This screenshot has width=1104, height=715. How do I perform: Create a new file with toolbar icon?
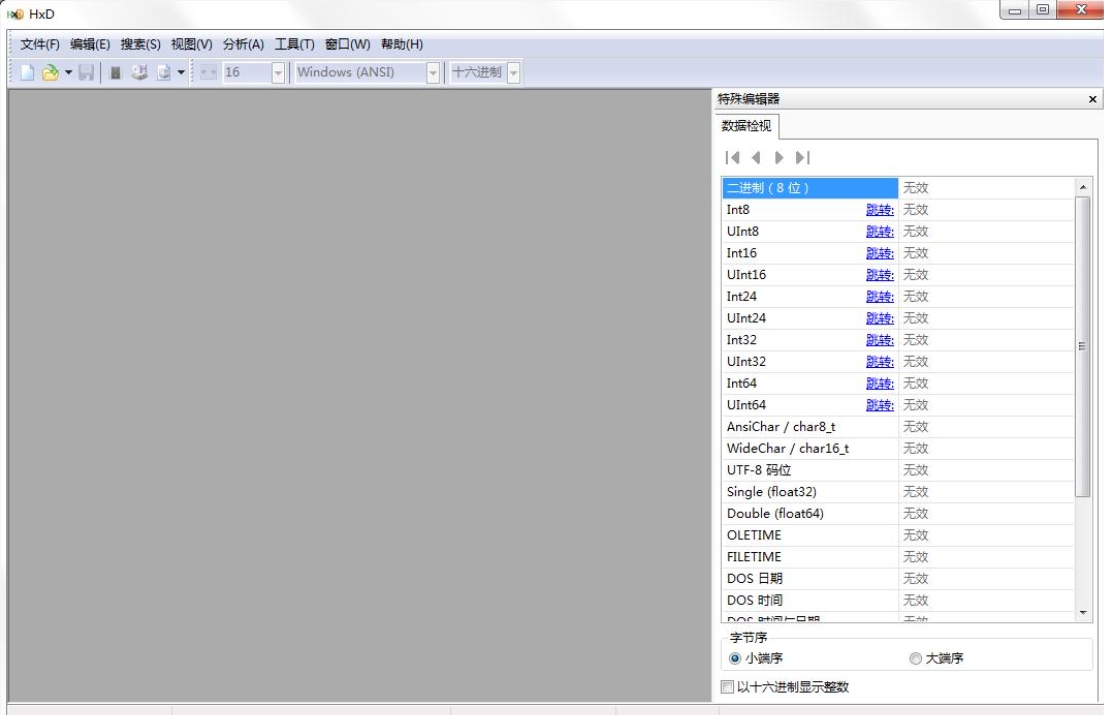27,72
